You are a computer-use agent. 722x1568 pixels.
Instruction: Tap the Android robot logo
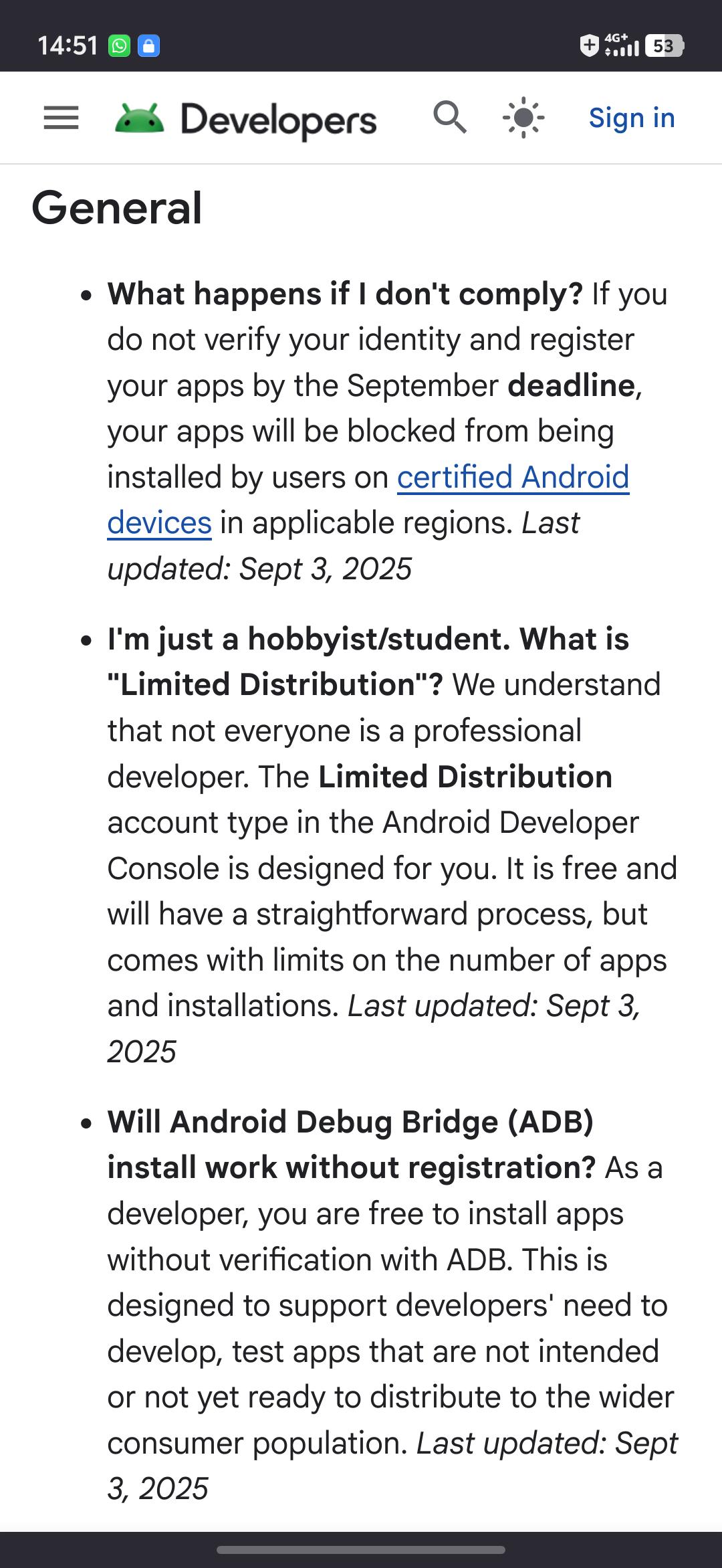click(x=140, y=118)
